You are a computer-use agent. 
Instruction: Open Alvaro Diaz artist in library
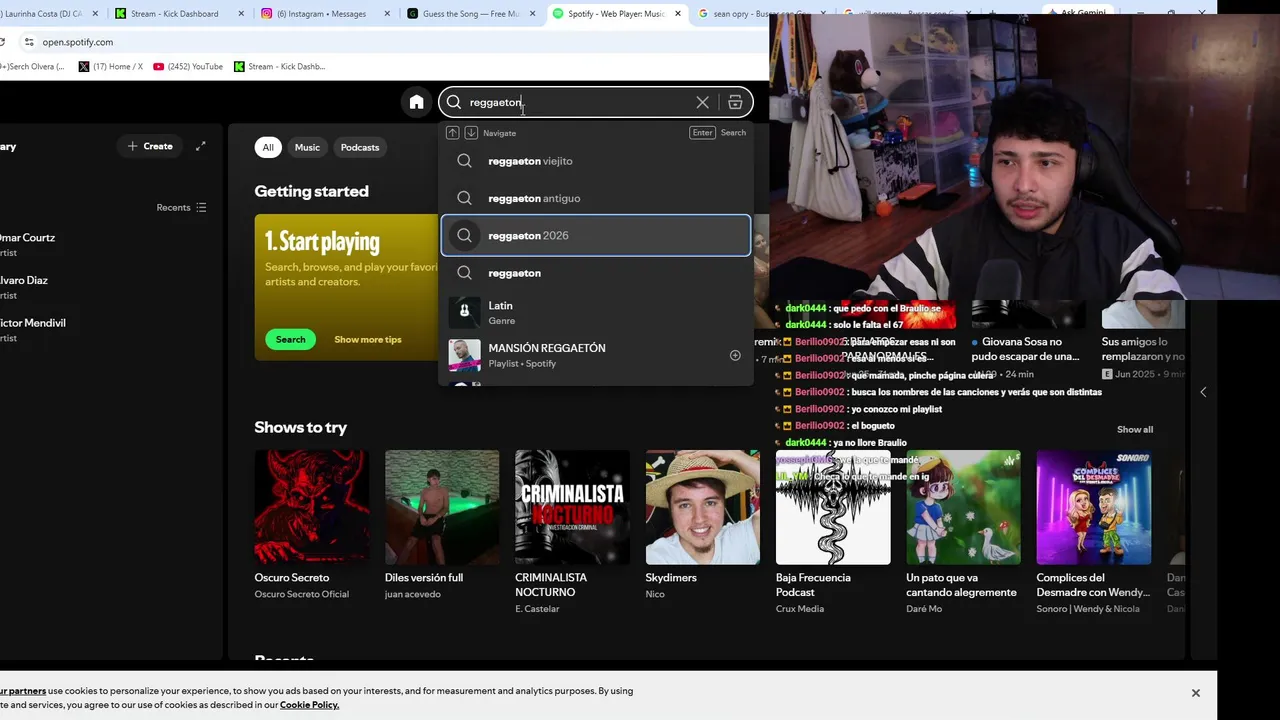tap(24, 287)
